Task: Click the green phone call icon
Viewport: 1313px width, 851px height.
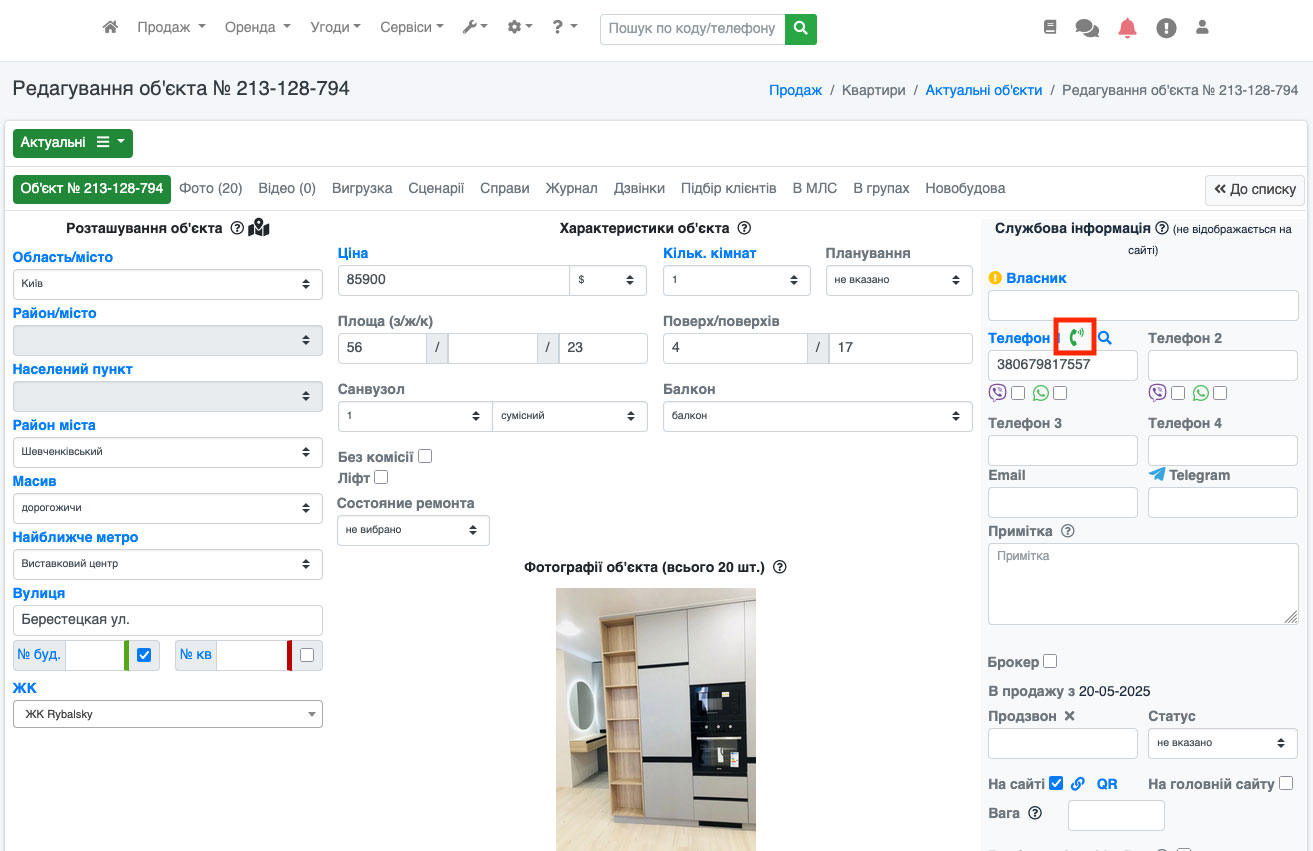Action: (1076, 338)
